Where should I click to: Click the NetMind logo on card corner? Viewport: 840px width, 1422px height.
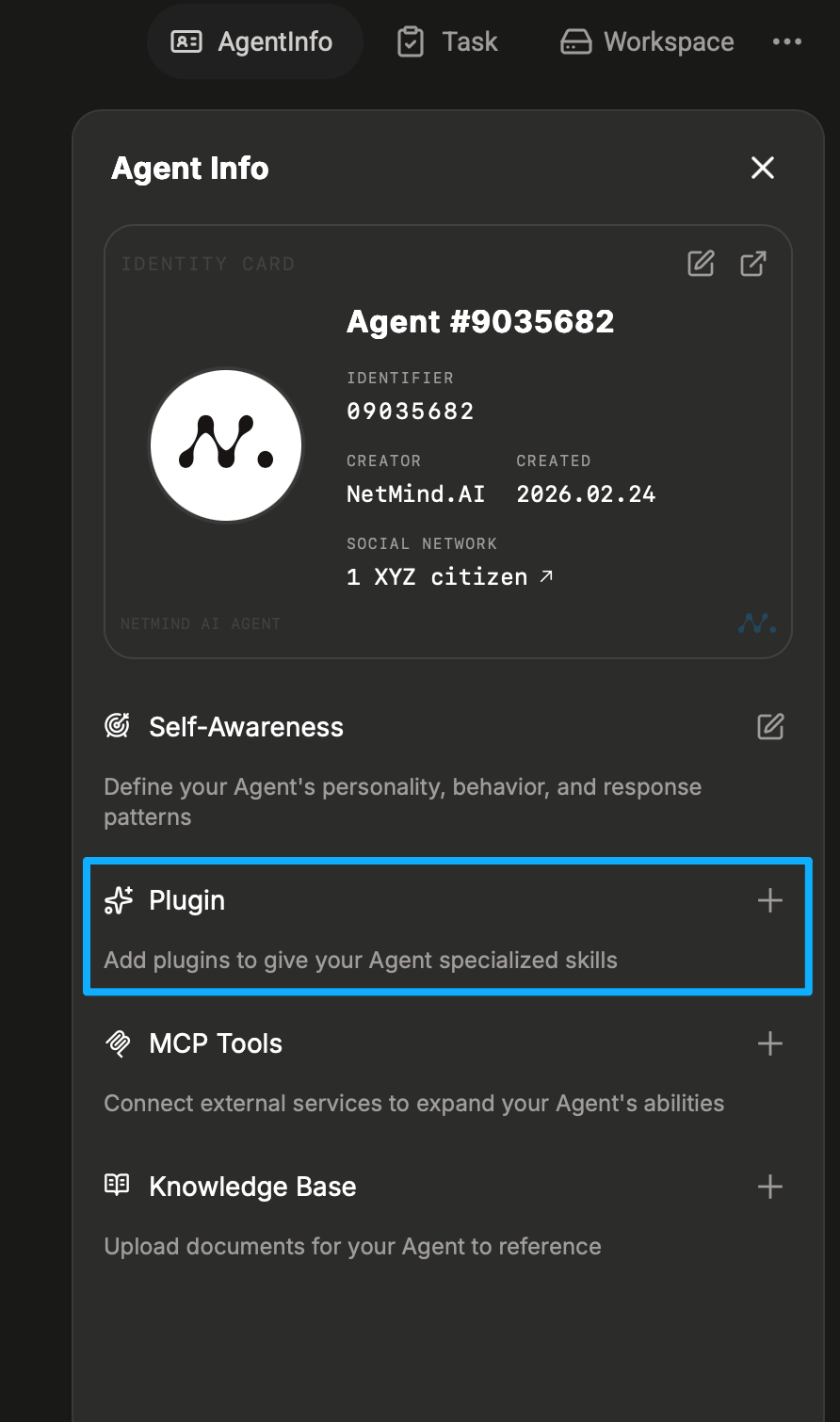click(757, 623)
